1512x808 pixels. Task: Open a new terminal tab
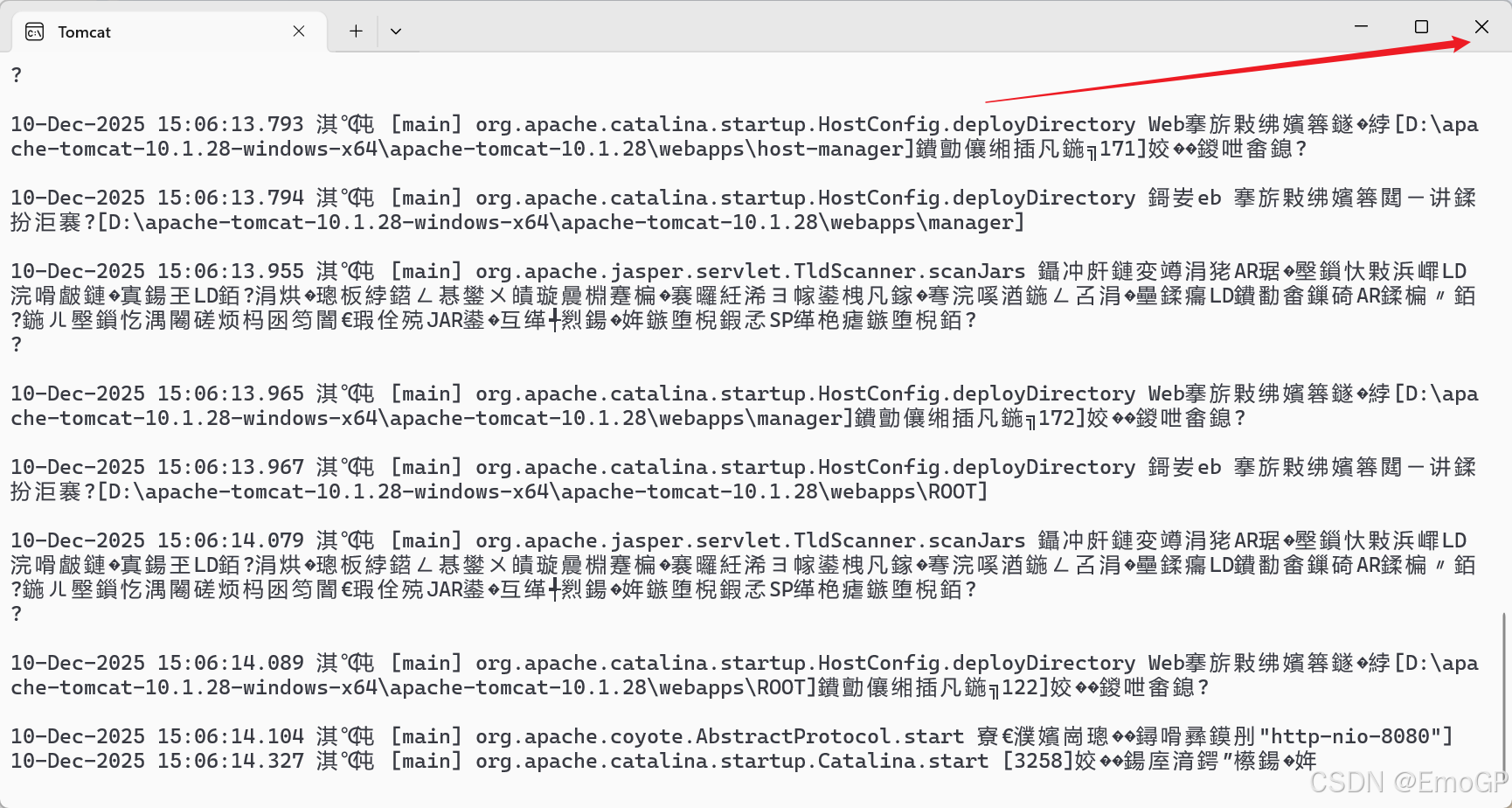[356, 31]
